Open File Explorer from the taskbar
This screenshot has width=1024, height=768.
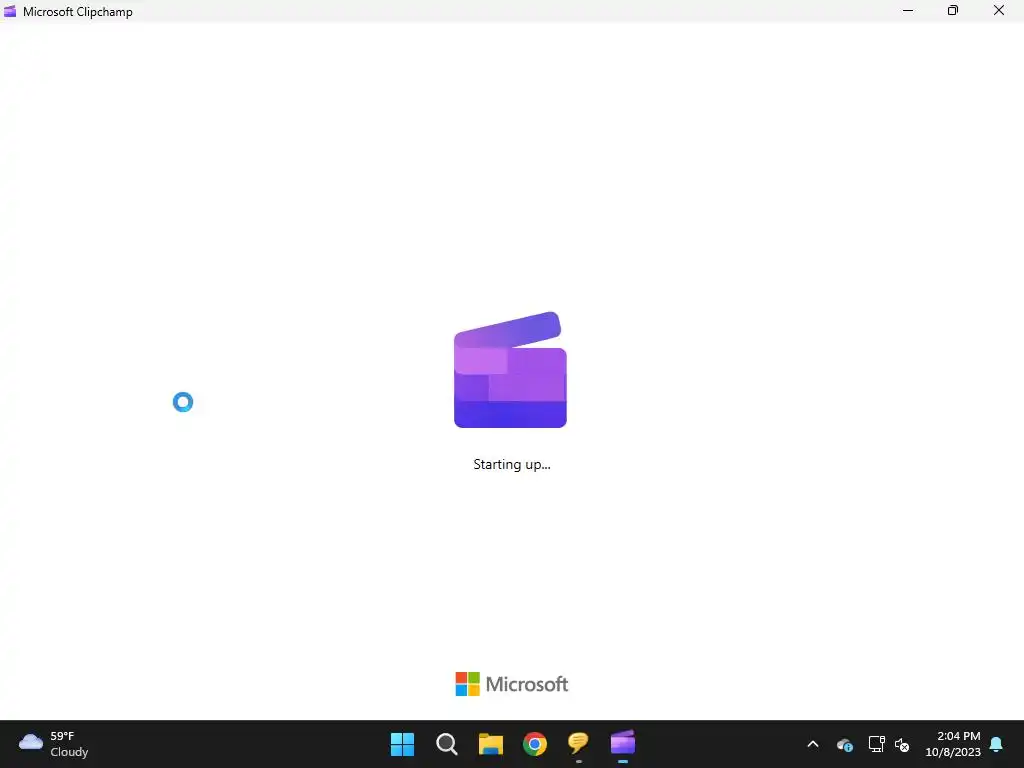(490, 744)
